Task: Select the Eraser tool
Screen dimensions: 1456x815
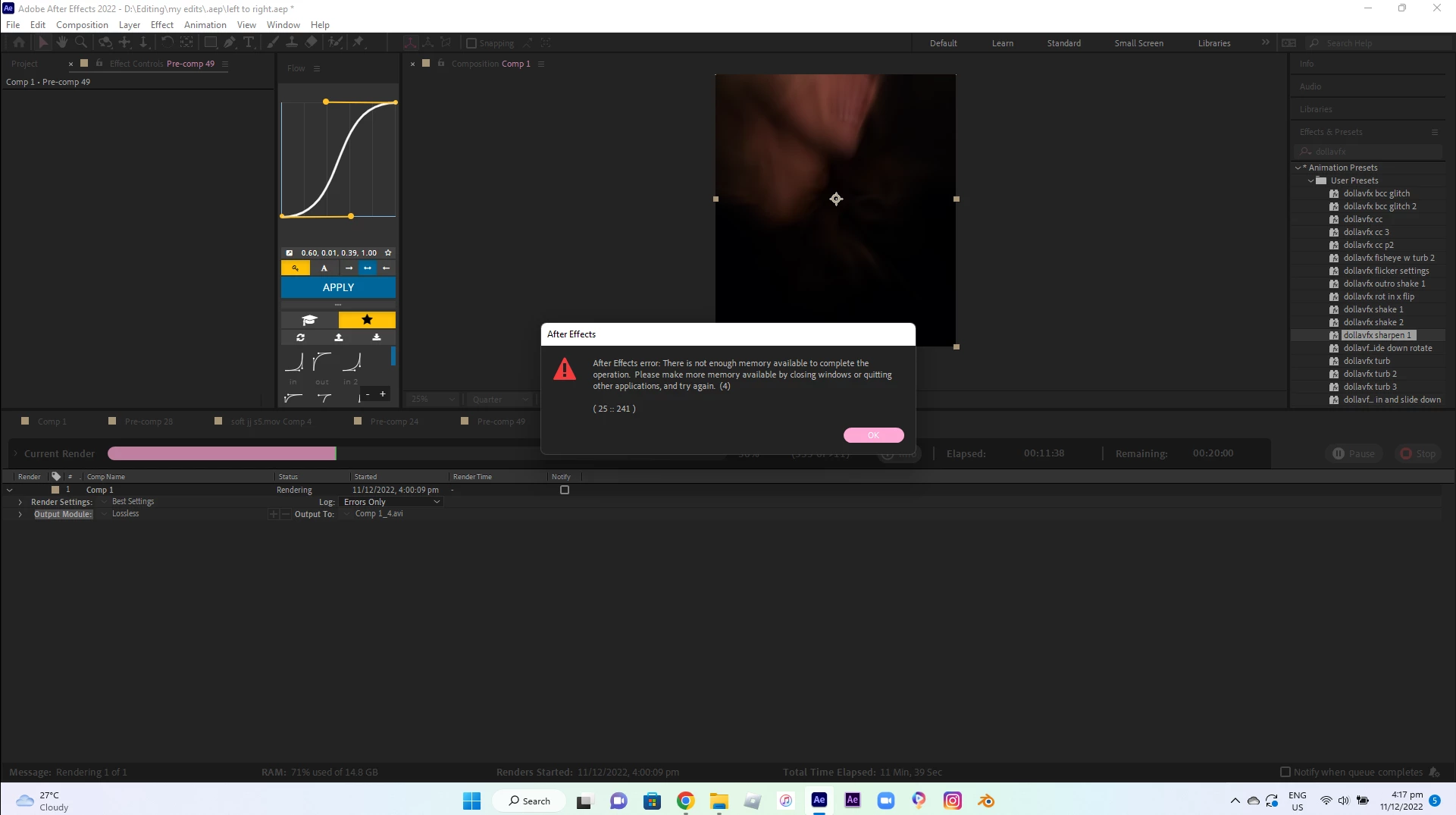Action: point(311,43)
